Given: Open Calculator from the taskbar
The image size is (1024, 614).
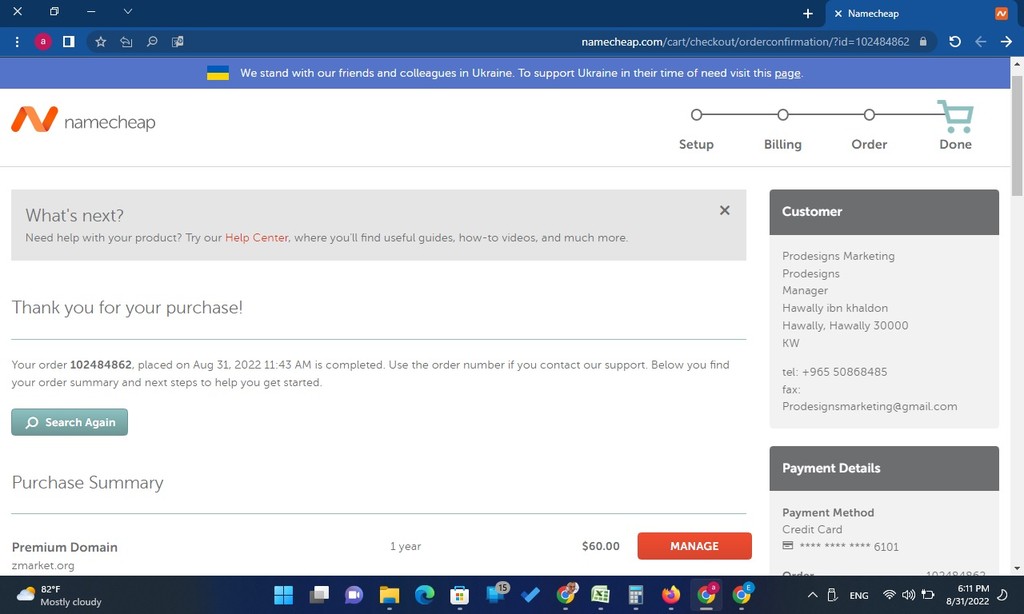Looking at the screenshot, I should (635, 595).
